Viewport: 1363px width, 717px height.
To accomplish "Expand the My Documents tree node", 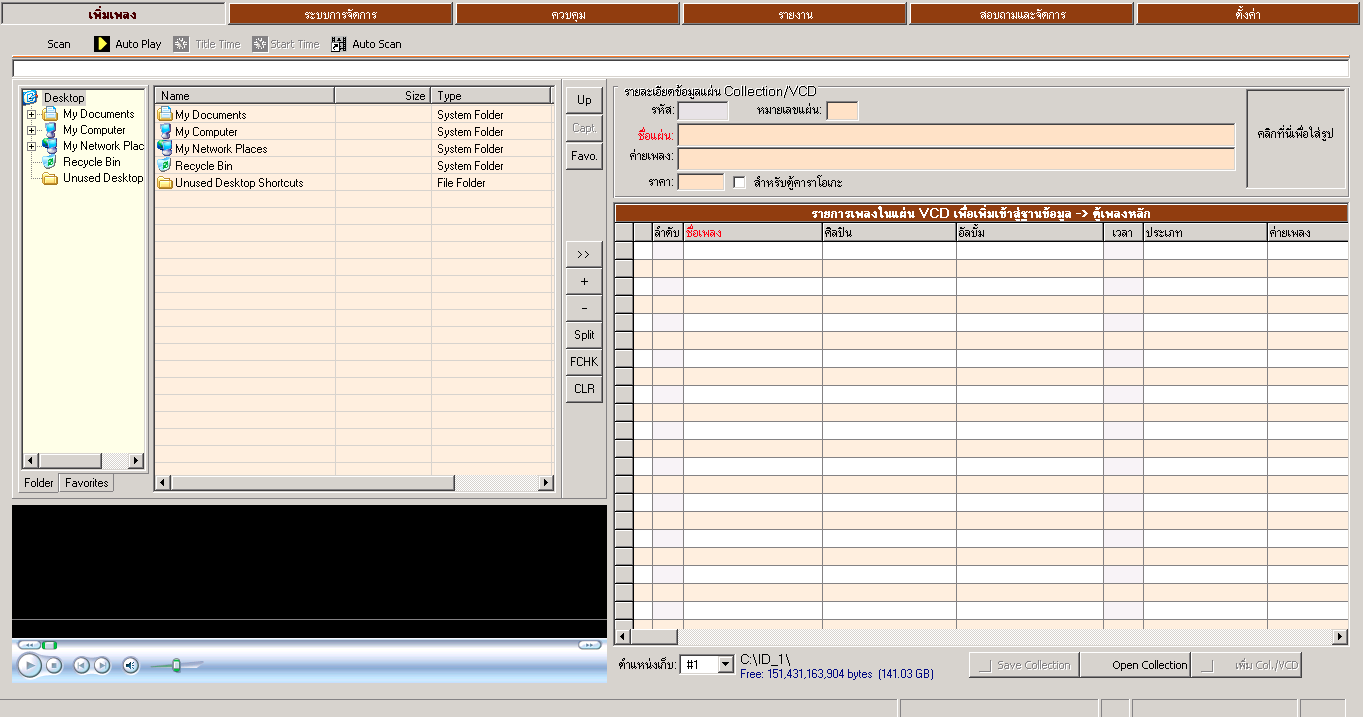I will pyautogui.click(x=32, y=114).
